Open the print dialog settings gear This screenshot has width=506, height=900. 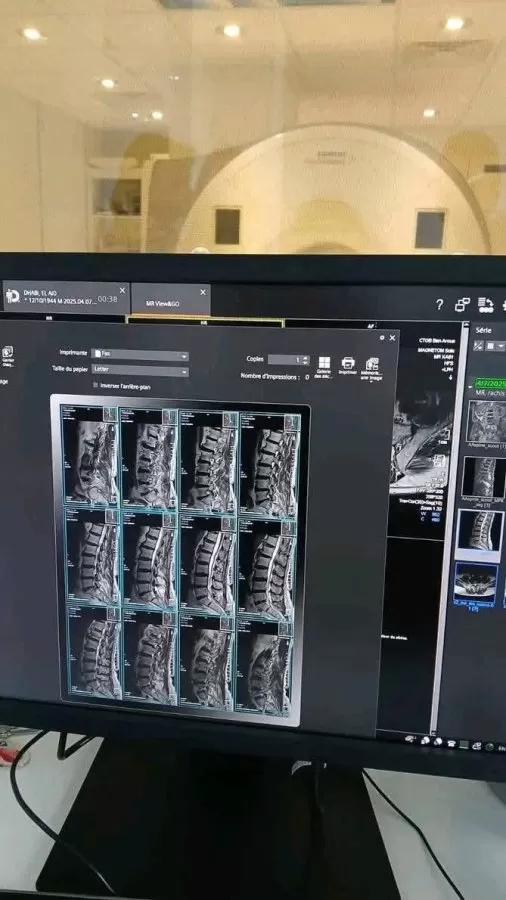click(x=382, y=338)
